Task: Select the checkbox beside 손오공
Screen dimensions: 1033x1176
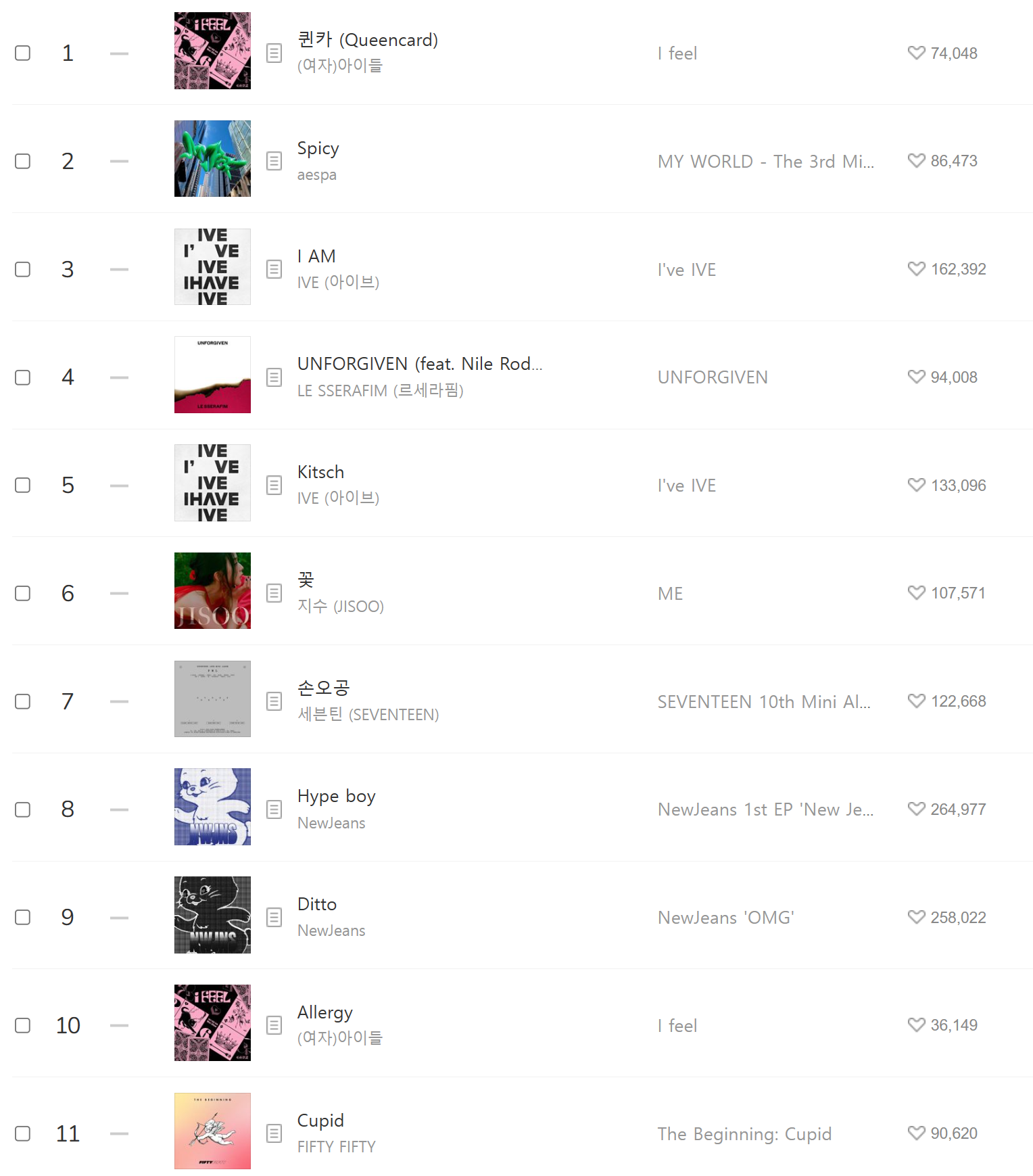Action: pyautogui.click(x=22, y=701)
